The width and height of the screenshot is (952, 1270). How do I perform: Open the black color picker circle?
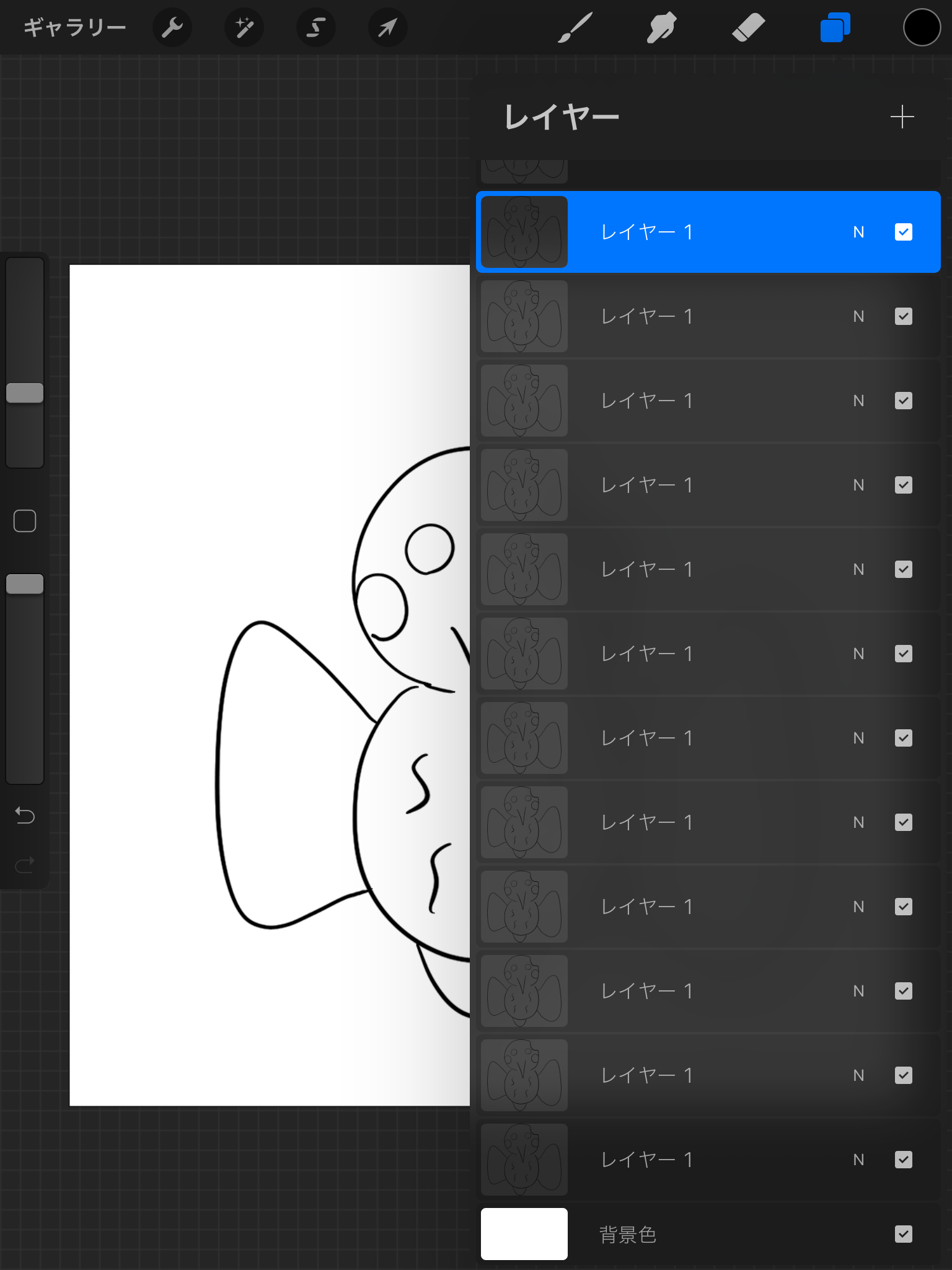pos(922,28)
